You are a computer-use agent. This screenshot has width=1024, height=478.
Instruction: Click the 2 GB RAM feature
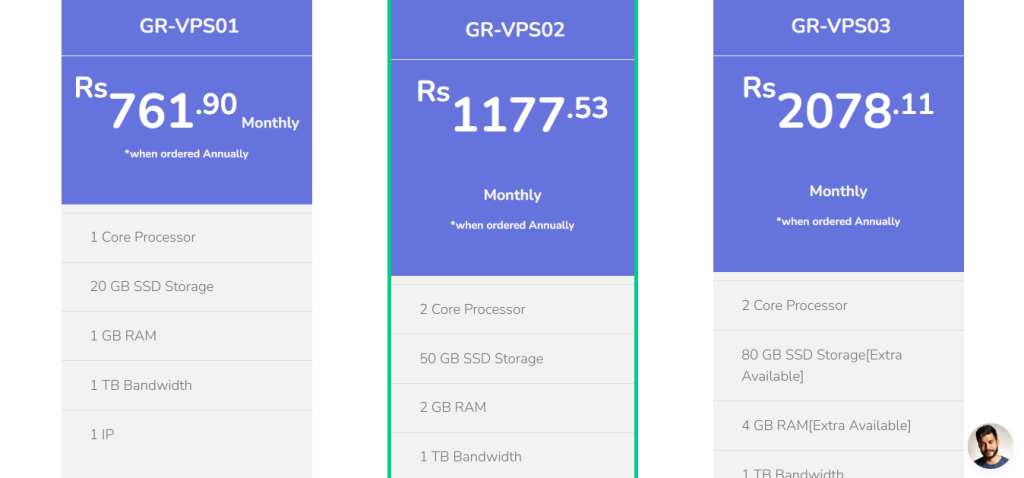453,407
